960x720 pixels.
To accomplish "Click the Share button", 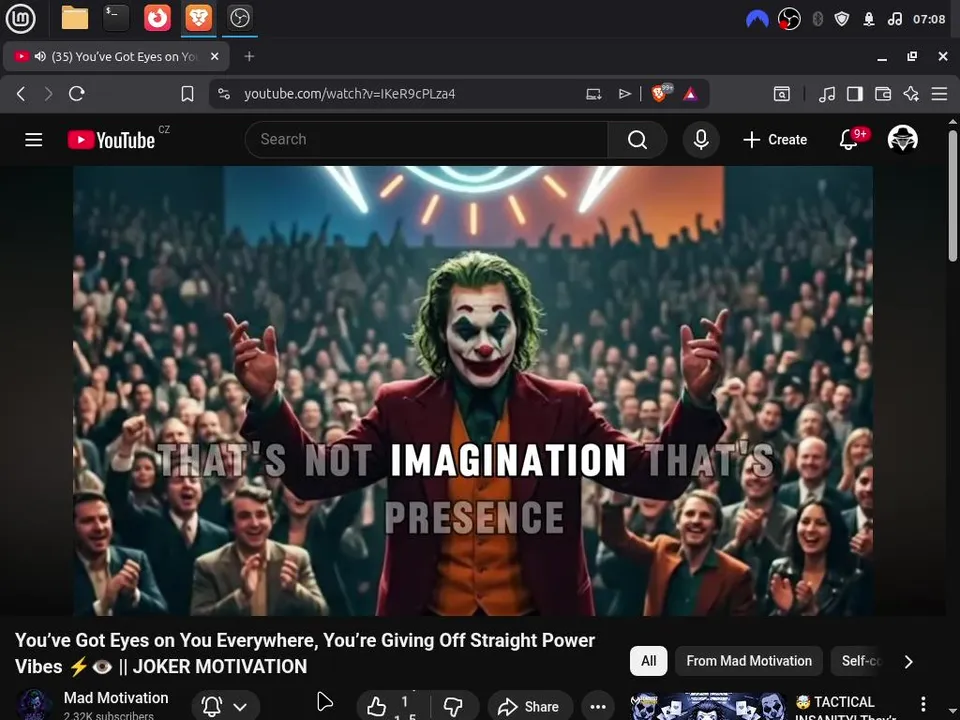I will click(530, 707).
